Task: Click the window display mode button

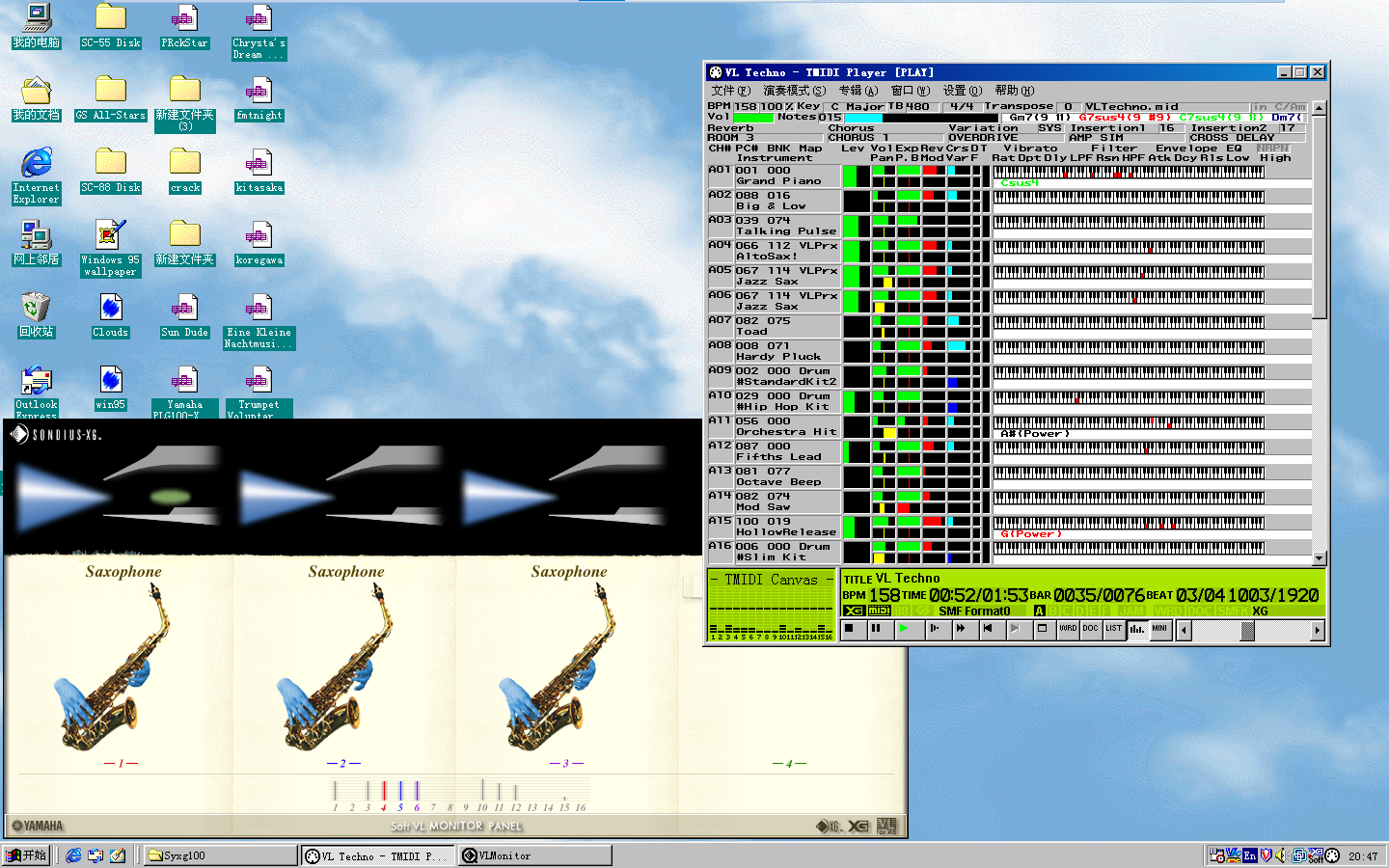Action: (1043, 630)
